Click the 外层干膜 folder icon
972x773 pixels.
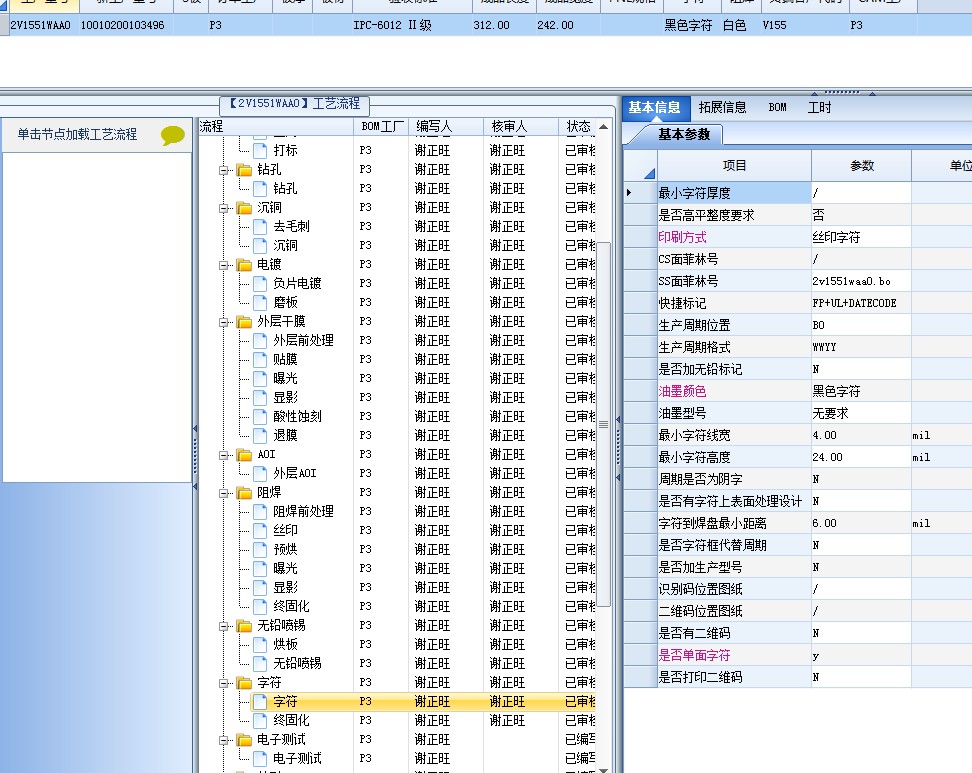pos(244,322)
